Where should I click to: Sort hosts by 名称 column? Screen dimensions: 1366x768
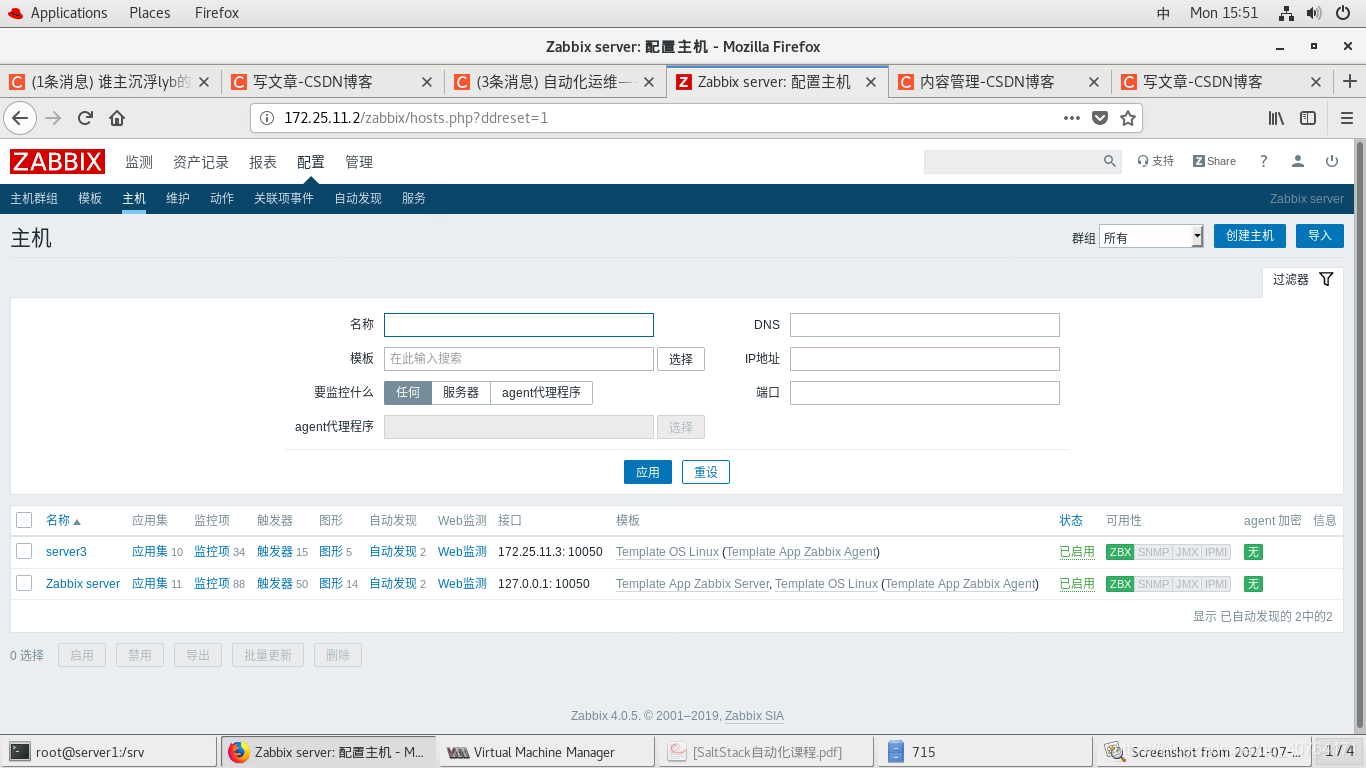pos(63,520)
